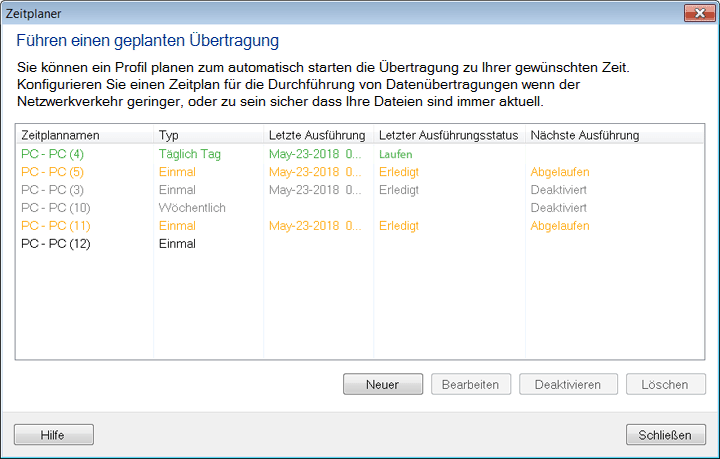Screen dimensions: 720x459
Task: Click the Neuer button
Action: pyautogui.click(x=382, y=385)
